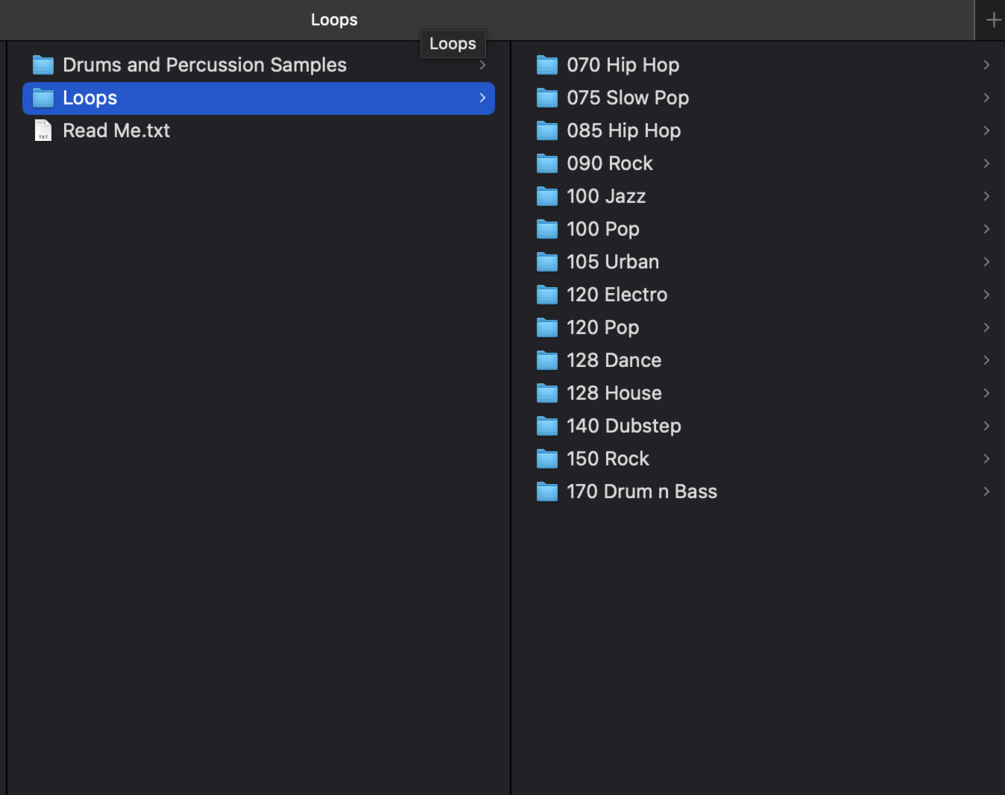Image resolution: width=1005 pixels, height=795 pixels.
Task: Open the 100 Pop folder
Action: click(602, 229)
